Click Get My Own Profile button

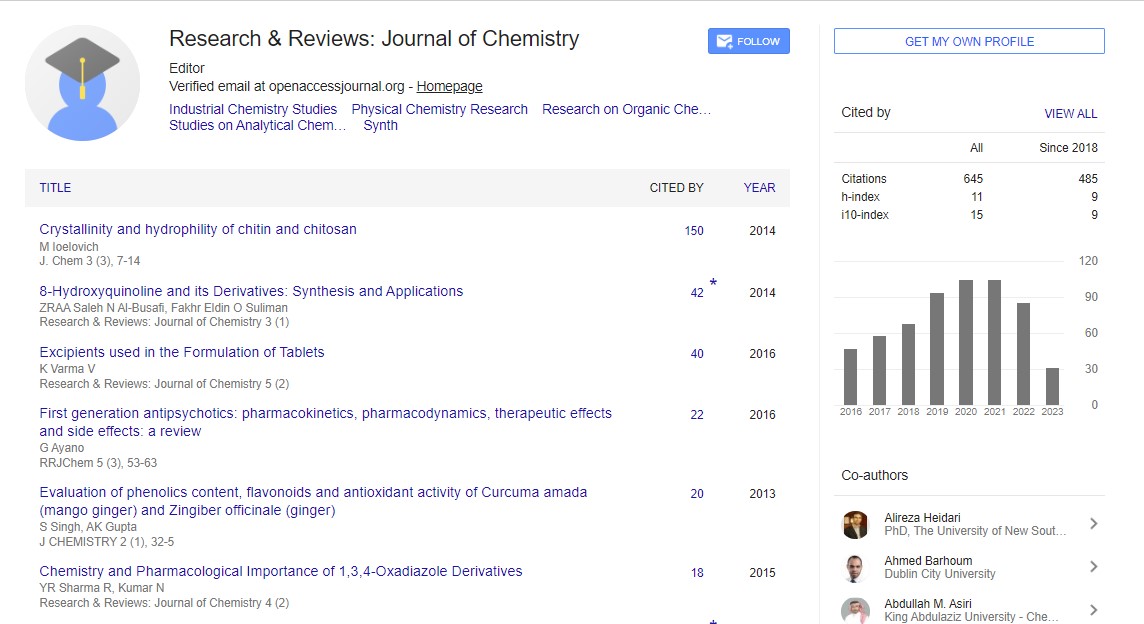click(969, 41)
